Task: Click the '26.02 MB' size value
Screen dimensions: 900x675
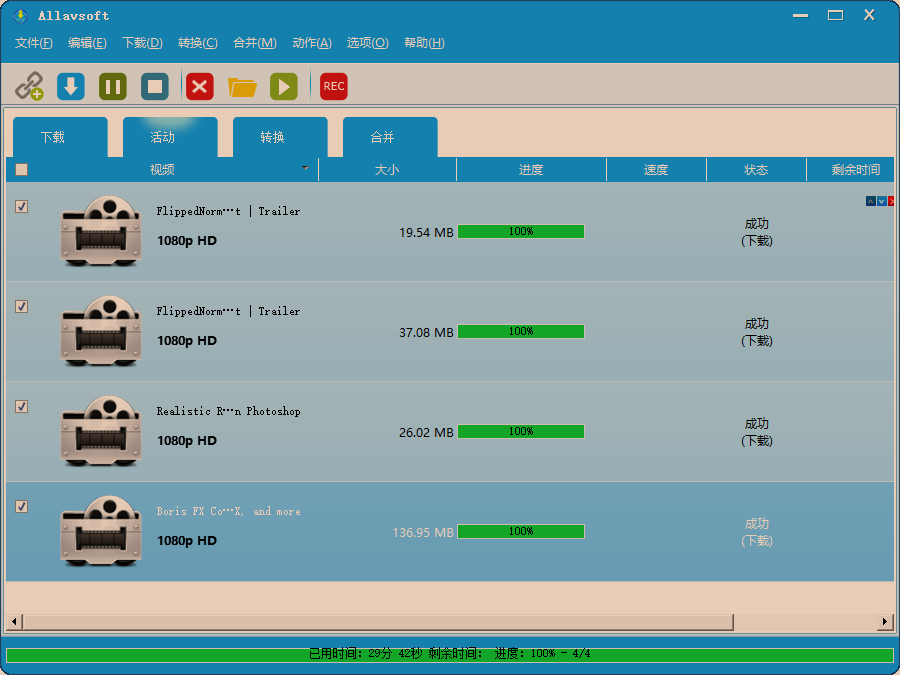Action: click(426, 432)
